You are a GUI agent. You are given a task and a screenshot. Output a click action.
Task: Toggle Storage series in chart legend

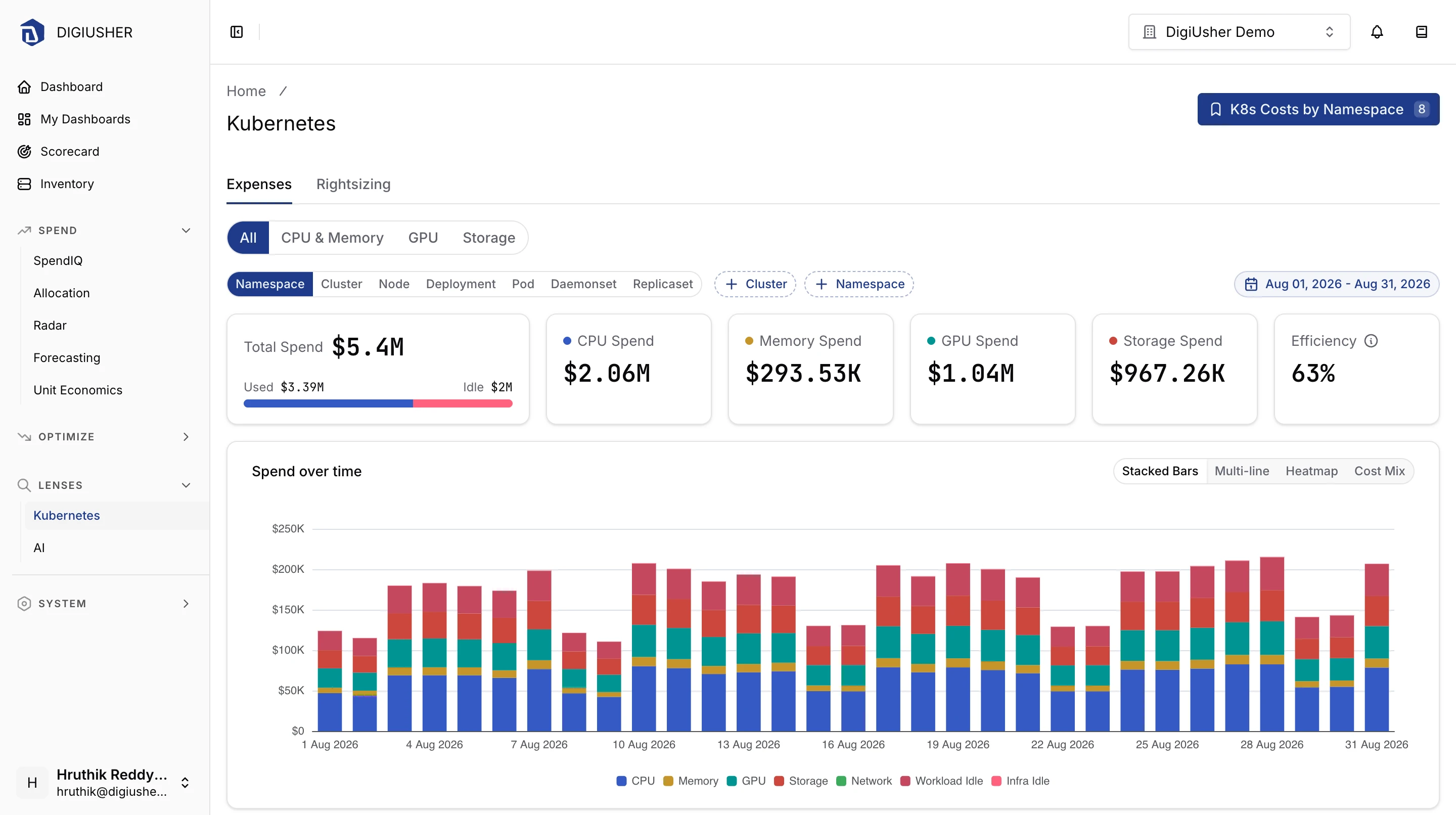click(x=801, y=781)
